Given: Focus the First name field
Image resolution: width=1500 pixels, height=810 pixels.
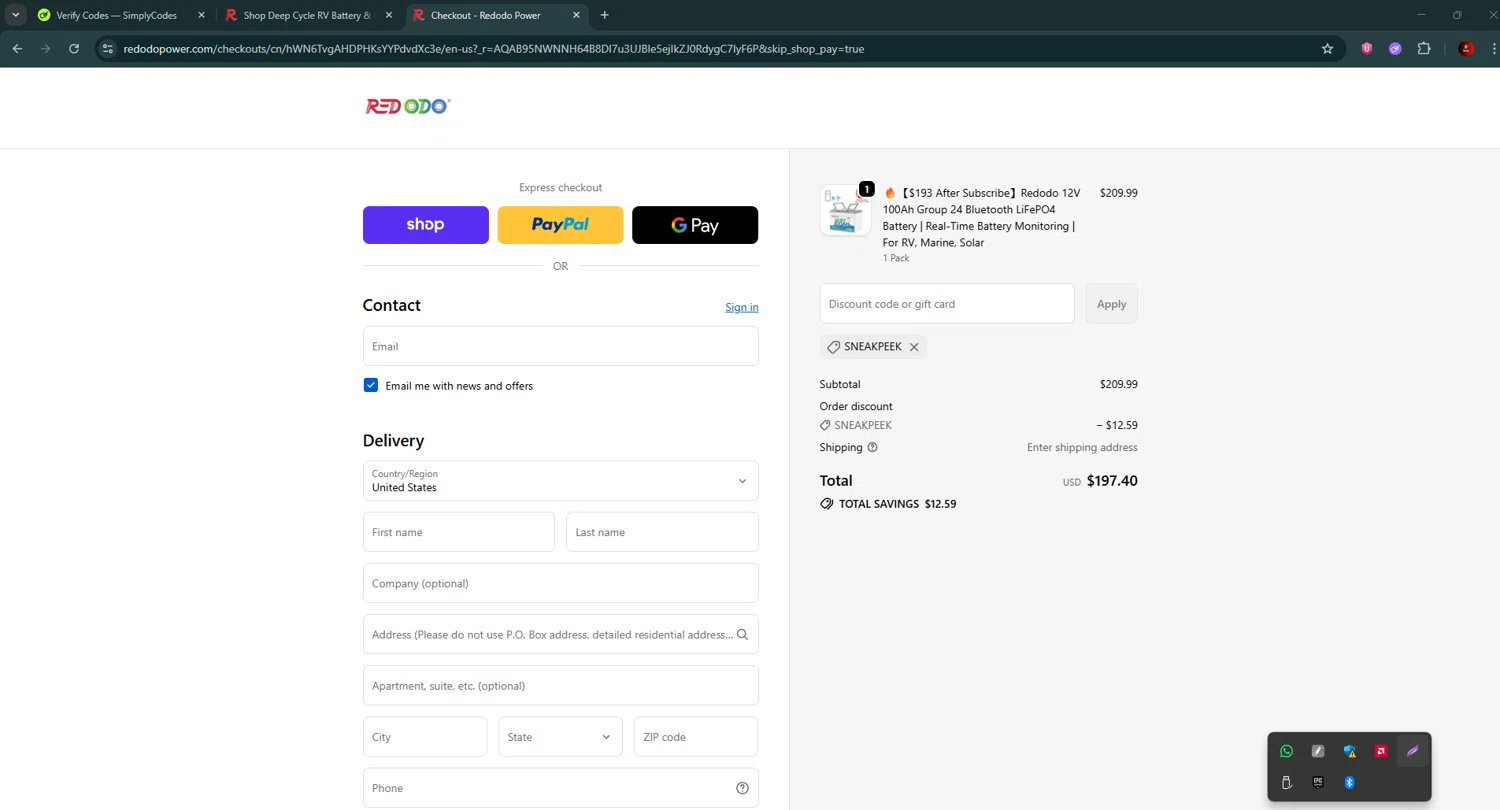Looking at the screenshot, I should (x=459, y=532).
